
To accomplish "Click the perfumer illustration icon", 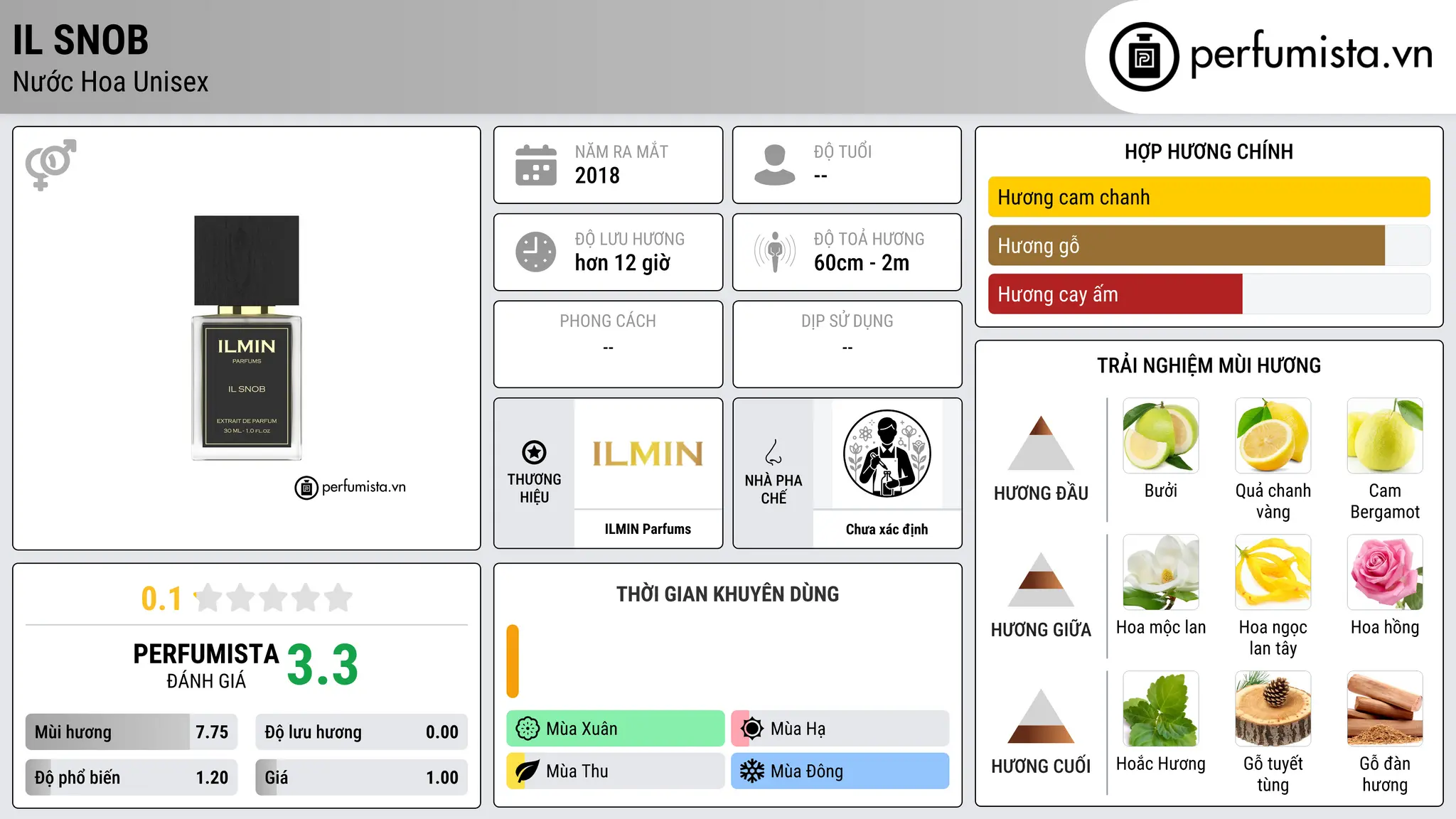I will pos(887,454).
